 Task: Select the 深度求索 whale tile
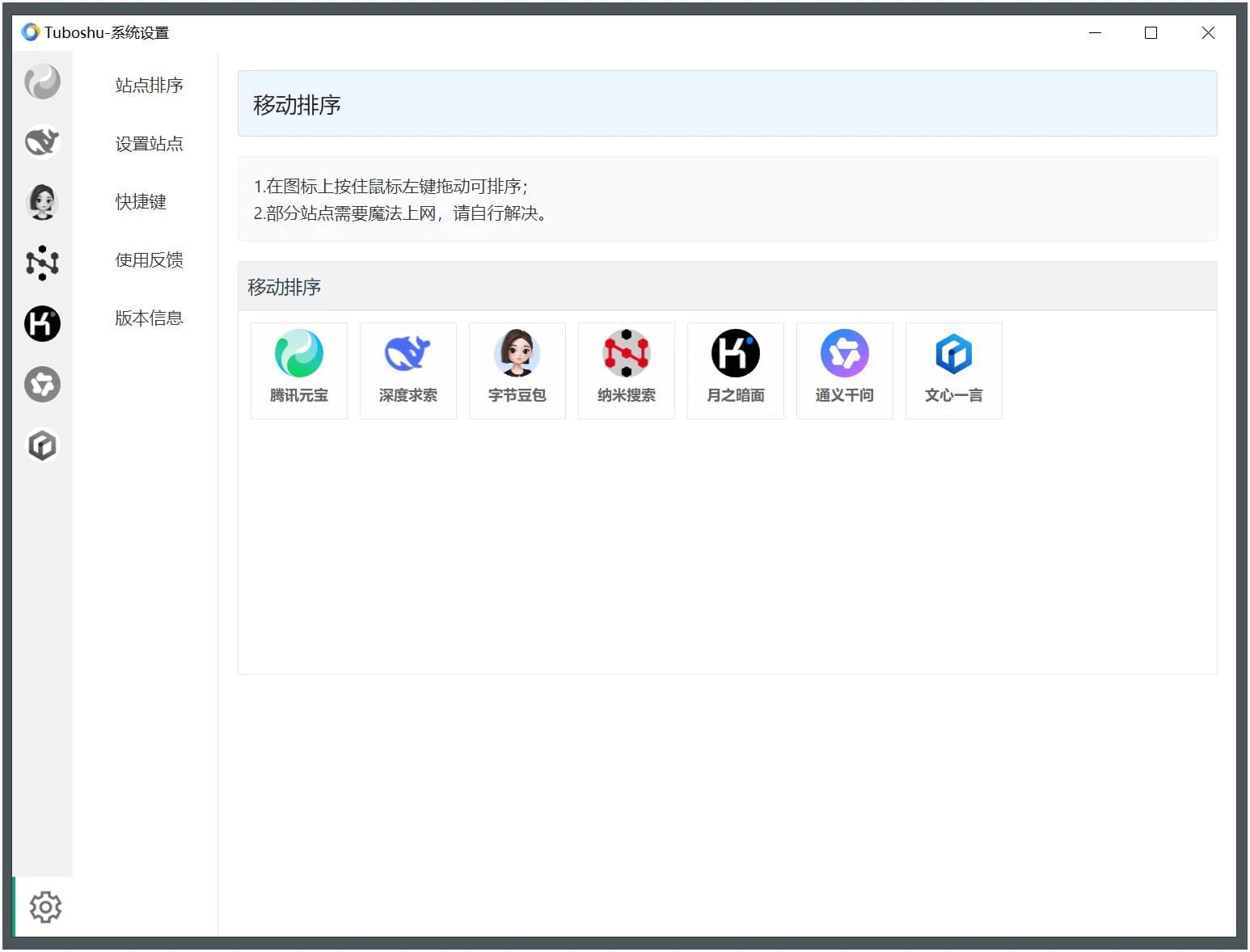(408, 370)
